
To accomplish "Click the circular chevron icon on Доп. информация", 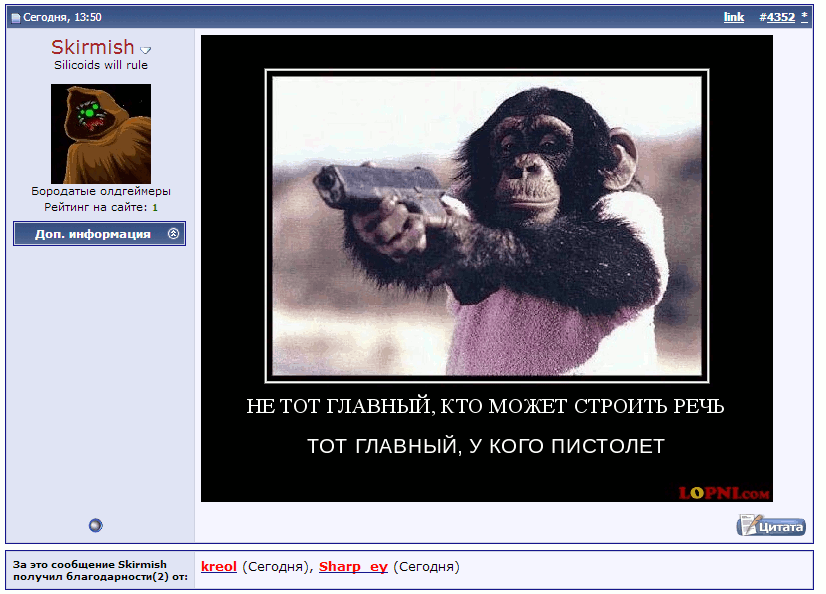I will (x=174, y=233).
